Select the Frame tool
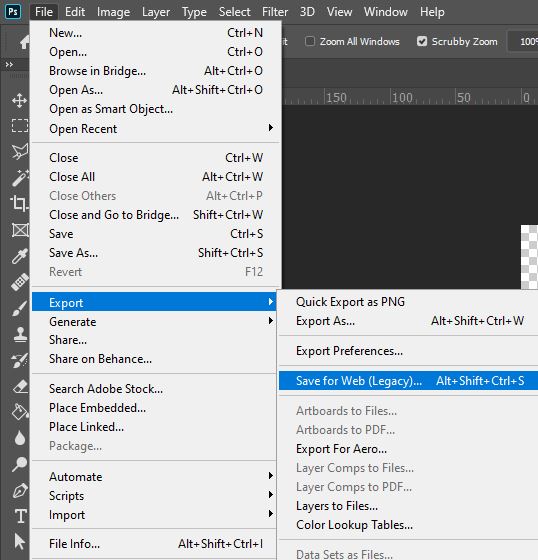The width and height of the screenshot is (538, 560). point(20,230)
